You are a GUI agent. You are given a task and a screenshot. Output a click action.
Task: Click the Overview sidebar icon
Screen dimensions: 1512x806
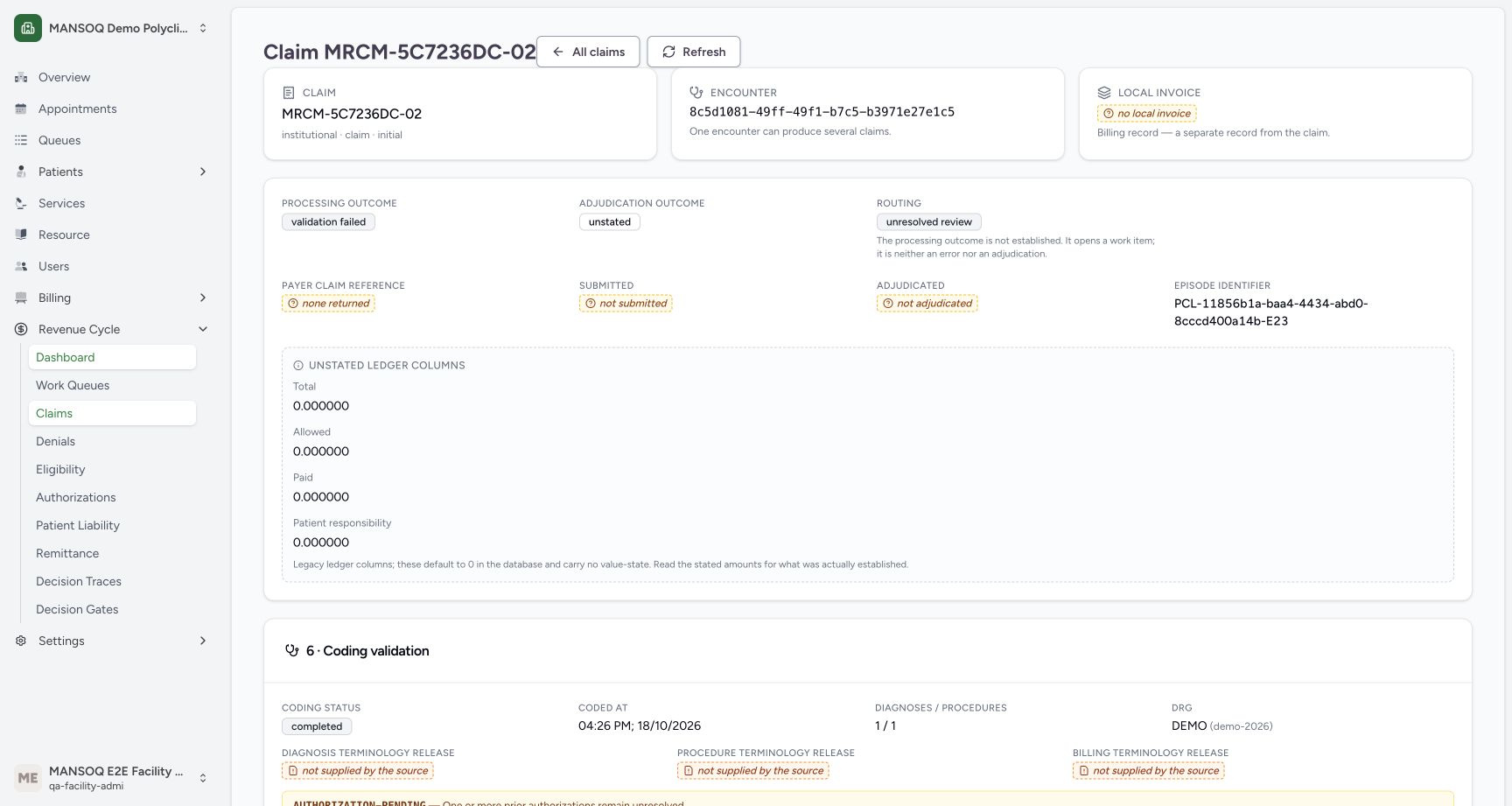click(21, 77)
